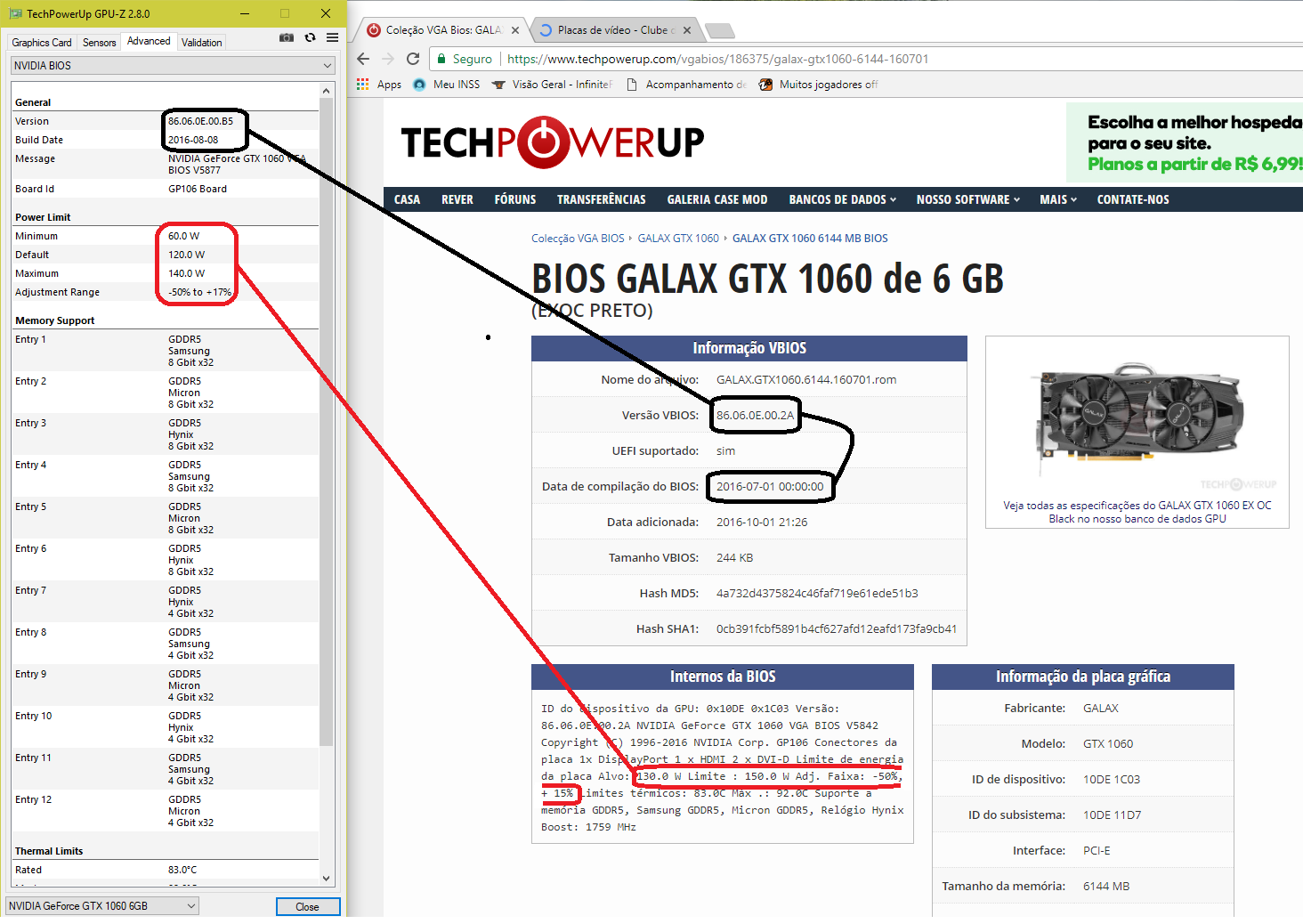
Task: Expand the BANCOS DE DADOS menu
Action: (842, 199)
